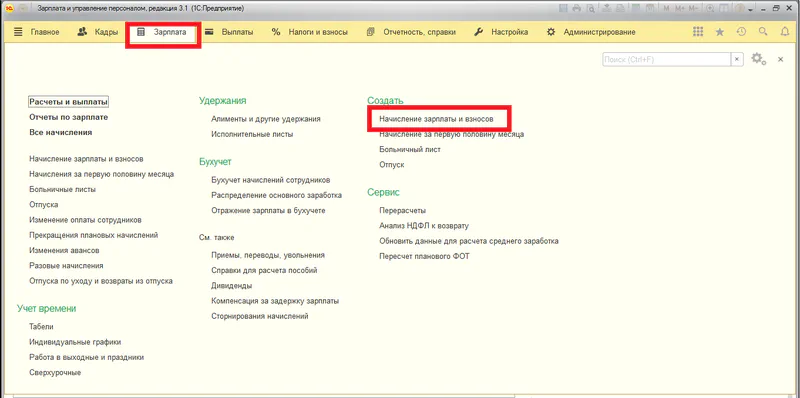
Task: Open Отпуска по уходу и возвраты из отпуска
Action: (x=101, y=281)
